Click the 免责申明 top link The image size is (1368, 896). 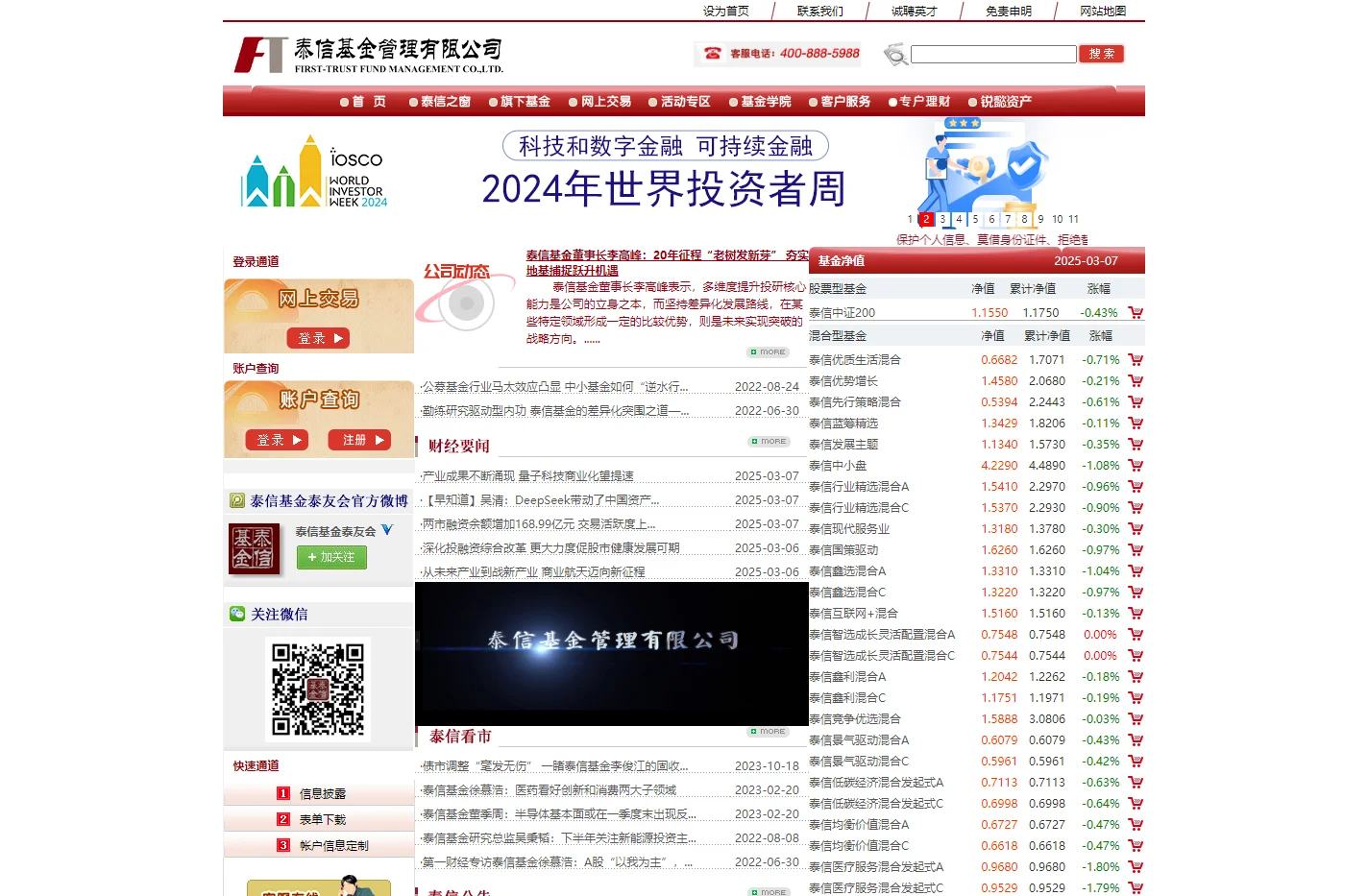coord(1008,12)
